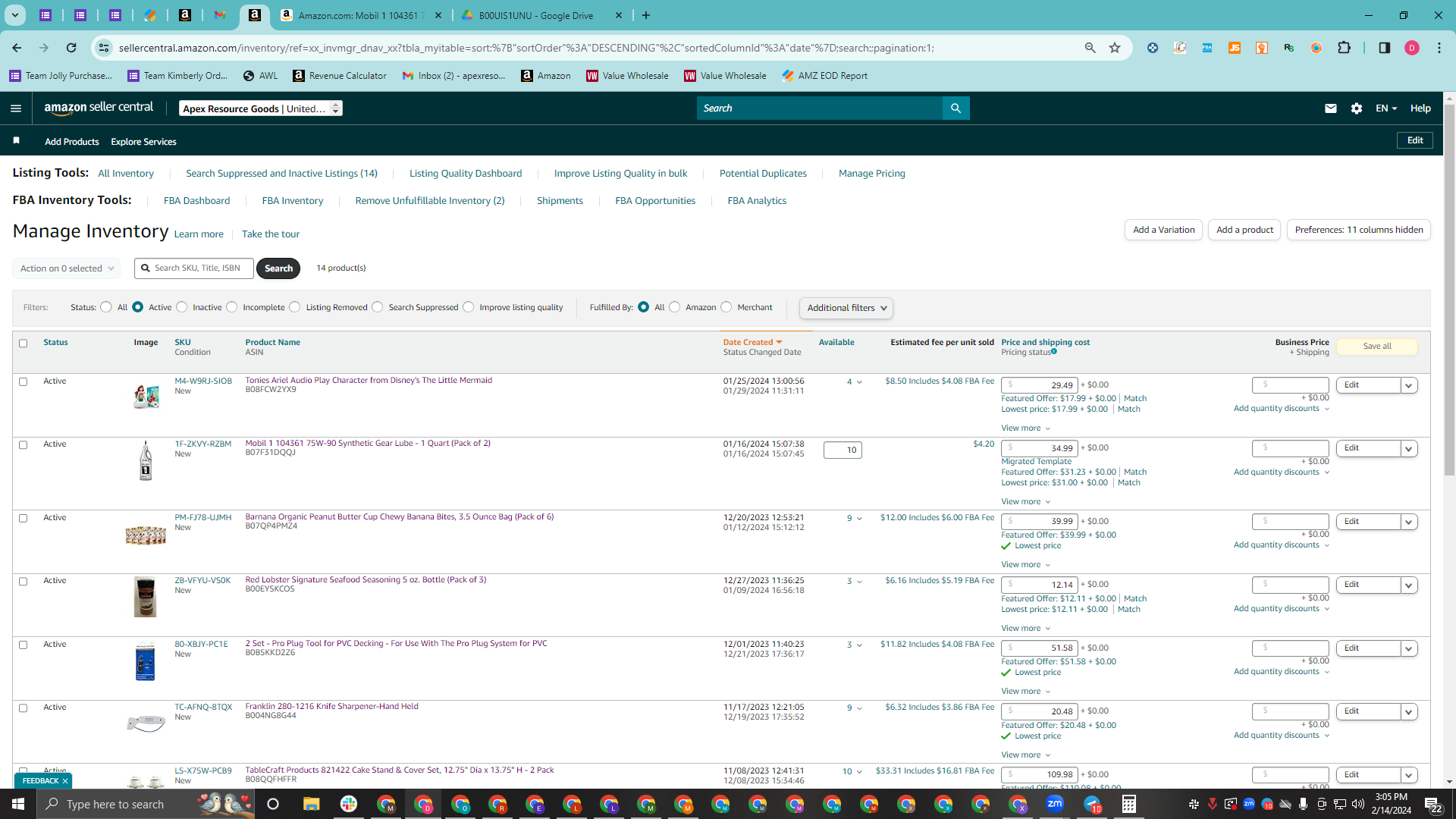Select the Inactive status radio button
Viewport: 1456px width, 819px height.
pos(182,307)
